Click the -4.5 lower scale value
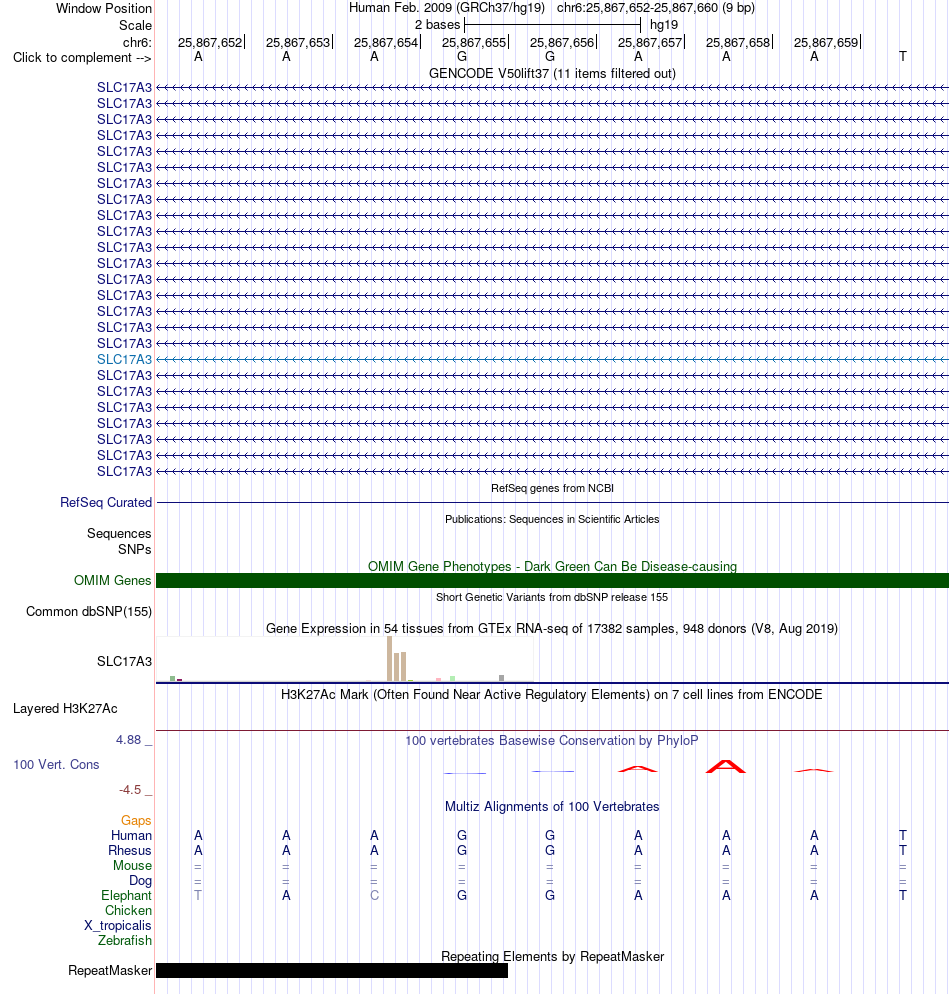Screen dimensions: 950x994 click(130, 790)
